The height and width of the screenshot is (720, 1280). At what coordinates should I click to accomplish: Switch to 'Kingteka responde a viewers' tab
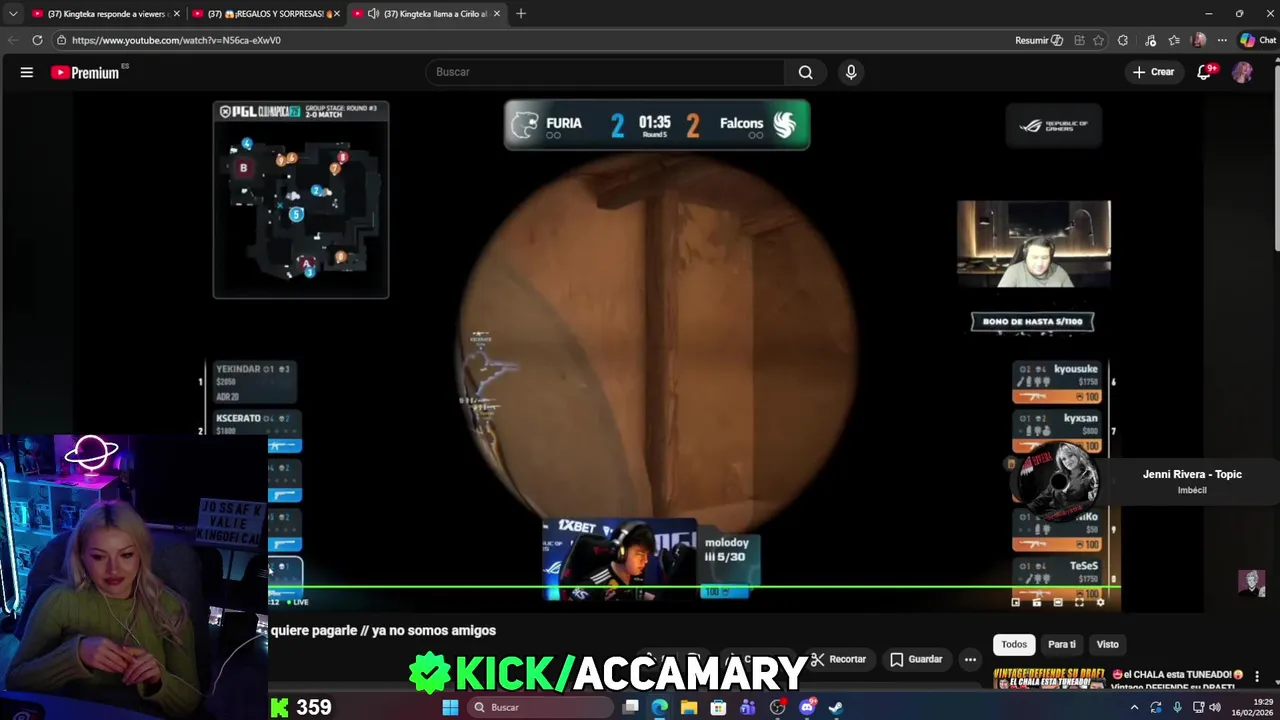click(105, 14)
